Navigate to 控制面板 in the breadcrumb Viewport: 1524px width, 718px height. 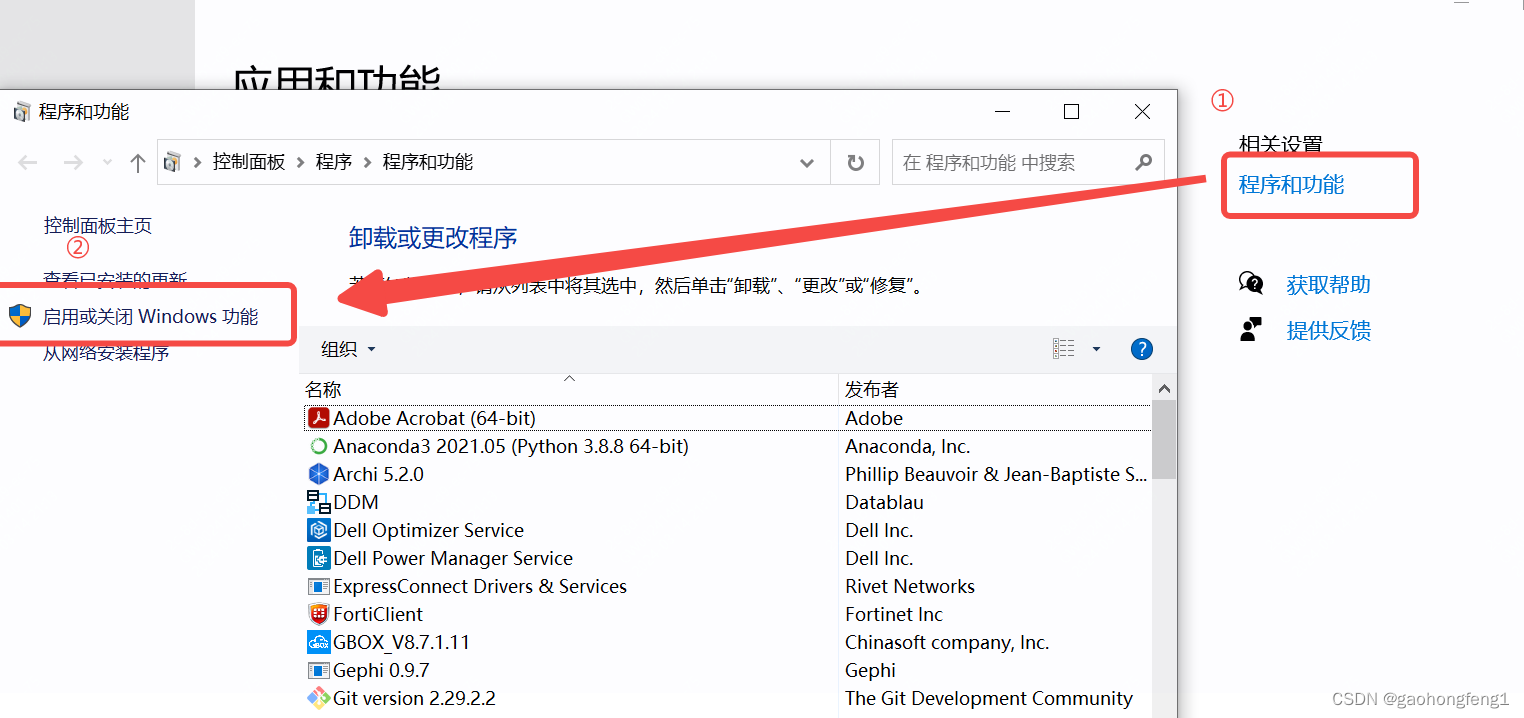point(250,161)
